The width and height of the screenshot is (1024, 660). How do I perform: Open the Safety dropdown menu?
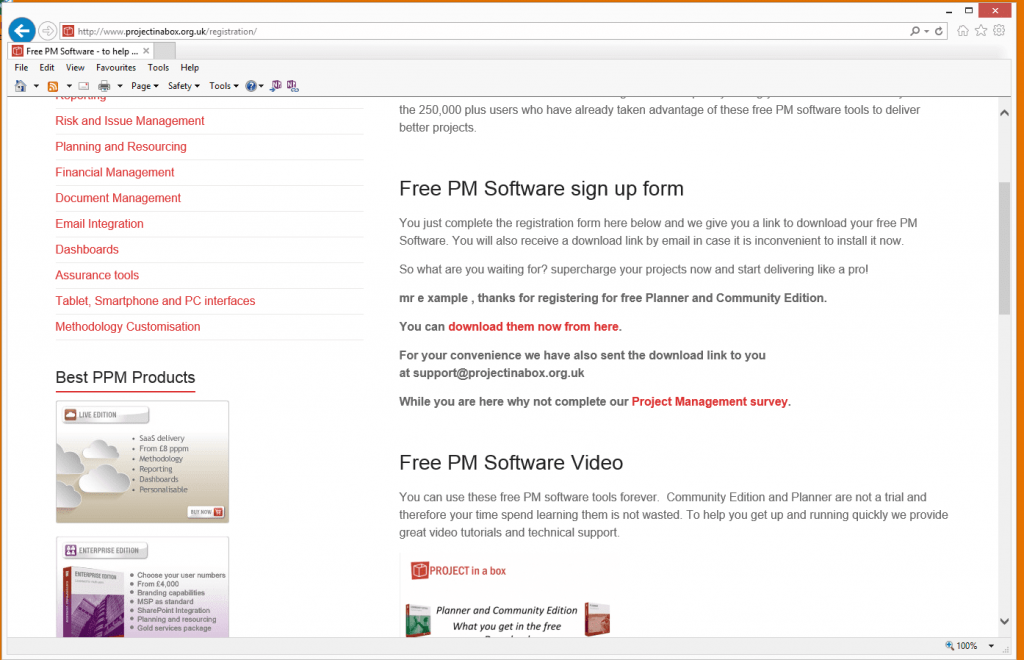[x=184, y=86]
